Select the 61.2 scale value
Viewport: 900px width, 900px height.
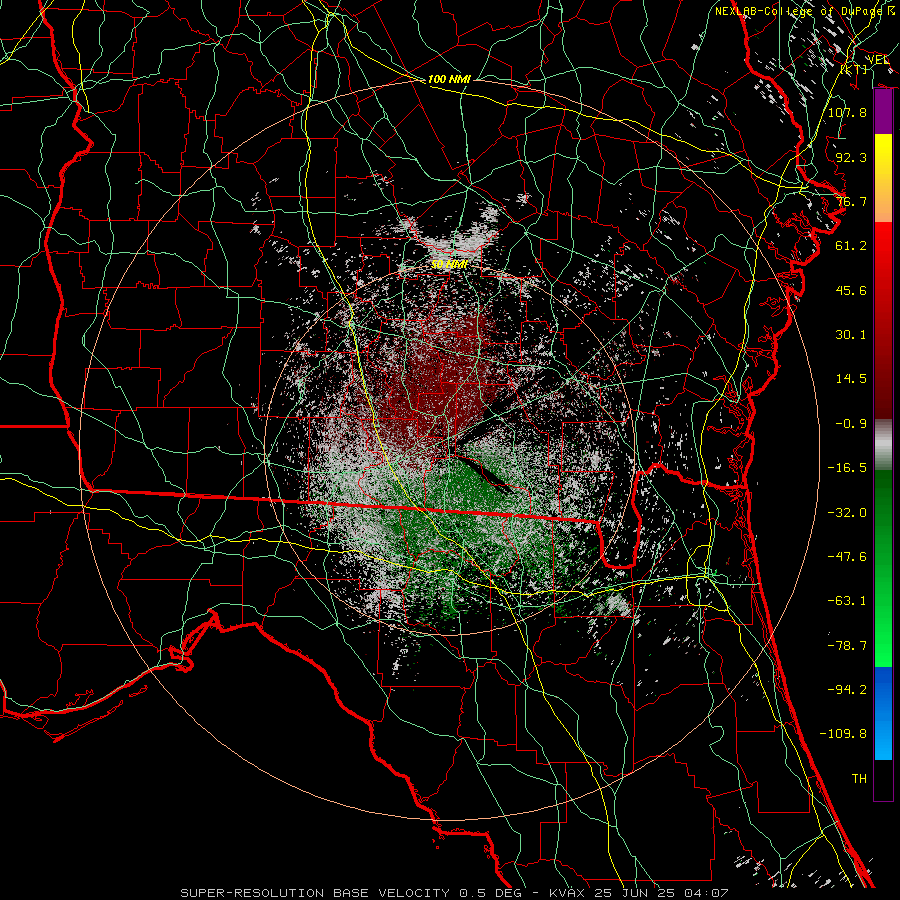click(x=851, y=246)
